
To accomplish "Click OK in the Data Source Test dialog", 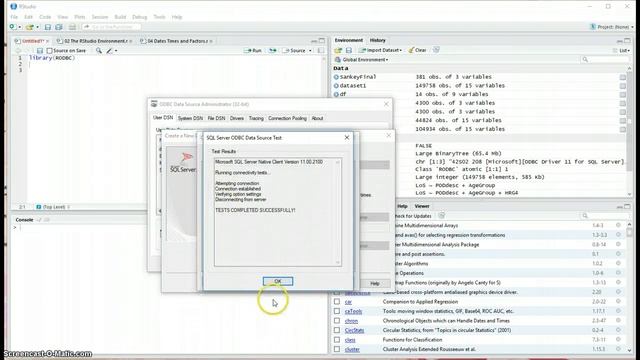I will [278, 281].
